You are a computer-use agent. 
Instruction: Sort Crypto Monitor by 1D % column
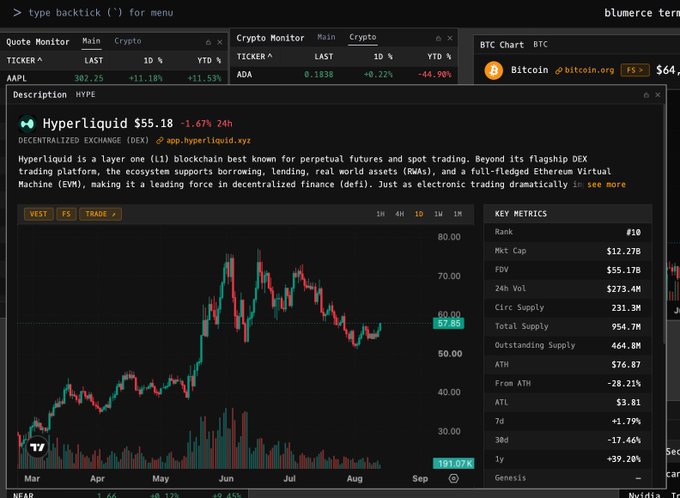[x=383, y=56]
